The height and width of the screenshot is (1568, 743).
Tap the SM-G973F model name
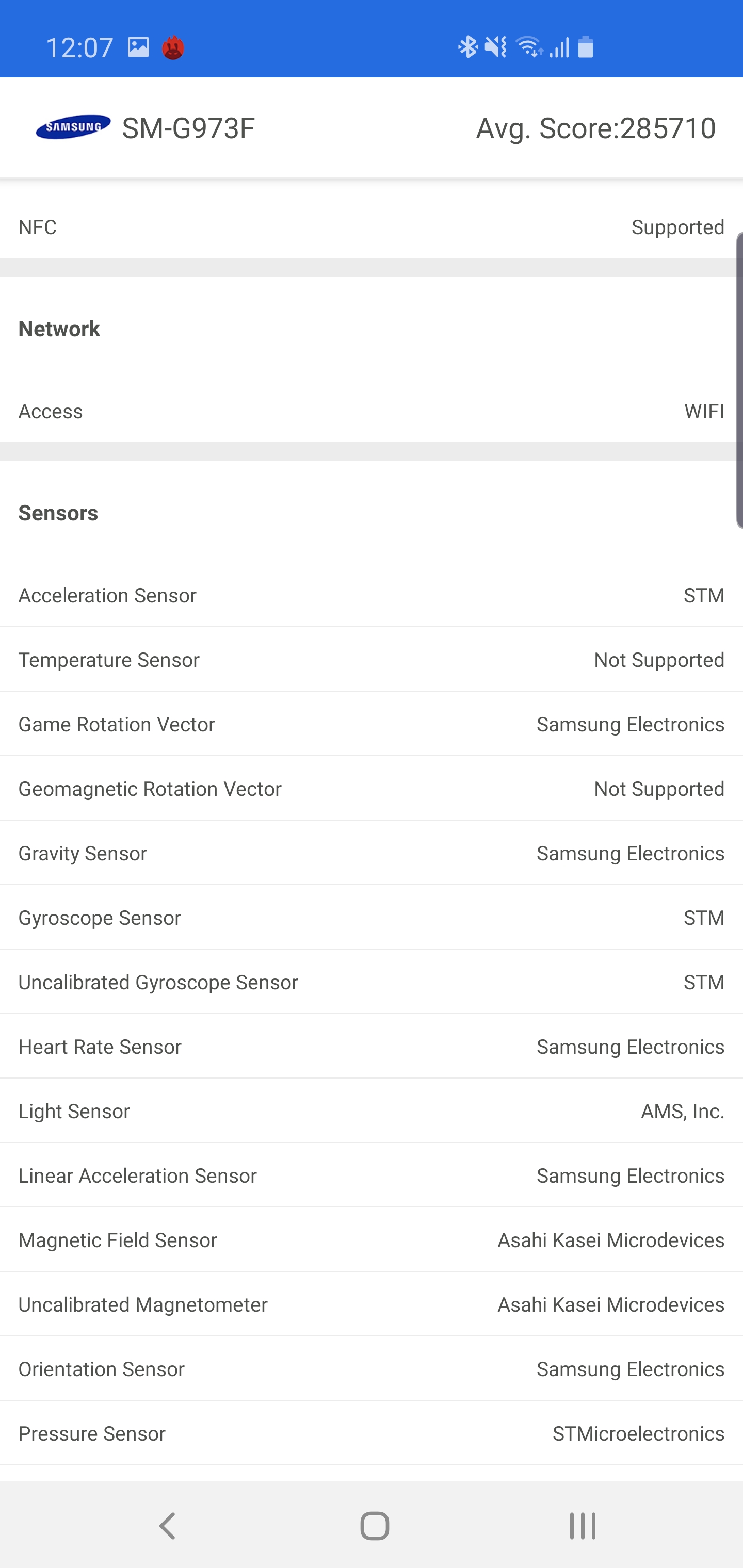pos(188,128)
